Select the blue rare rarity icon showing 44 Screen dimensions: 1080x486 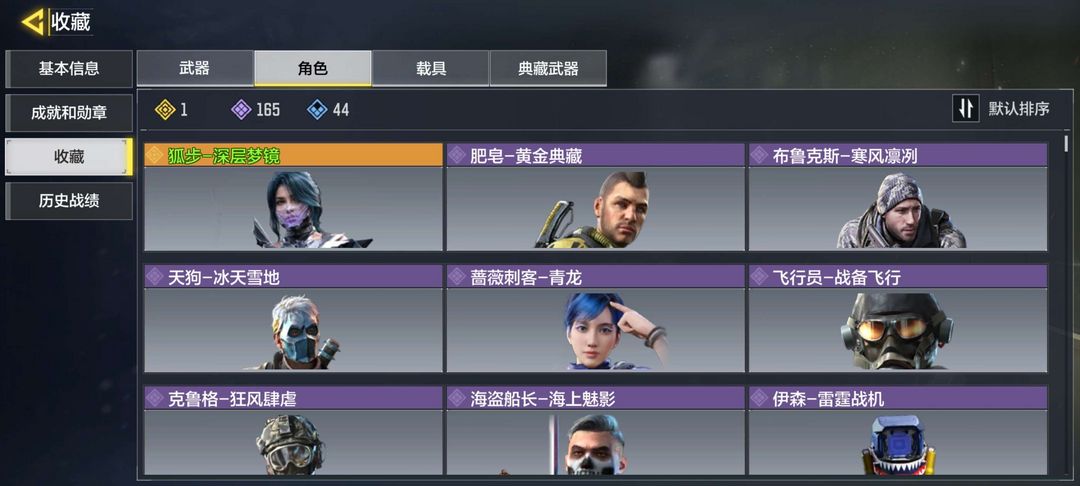pyautogui.click(x=317, y=109)
